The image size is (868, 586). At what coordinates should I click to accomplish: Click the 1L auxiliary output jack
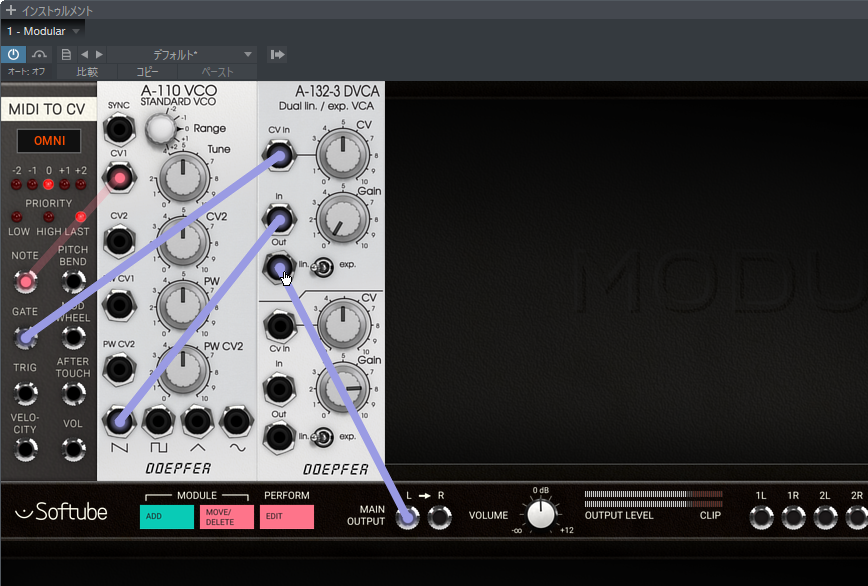pyautogui.click(x=761, y=517)
